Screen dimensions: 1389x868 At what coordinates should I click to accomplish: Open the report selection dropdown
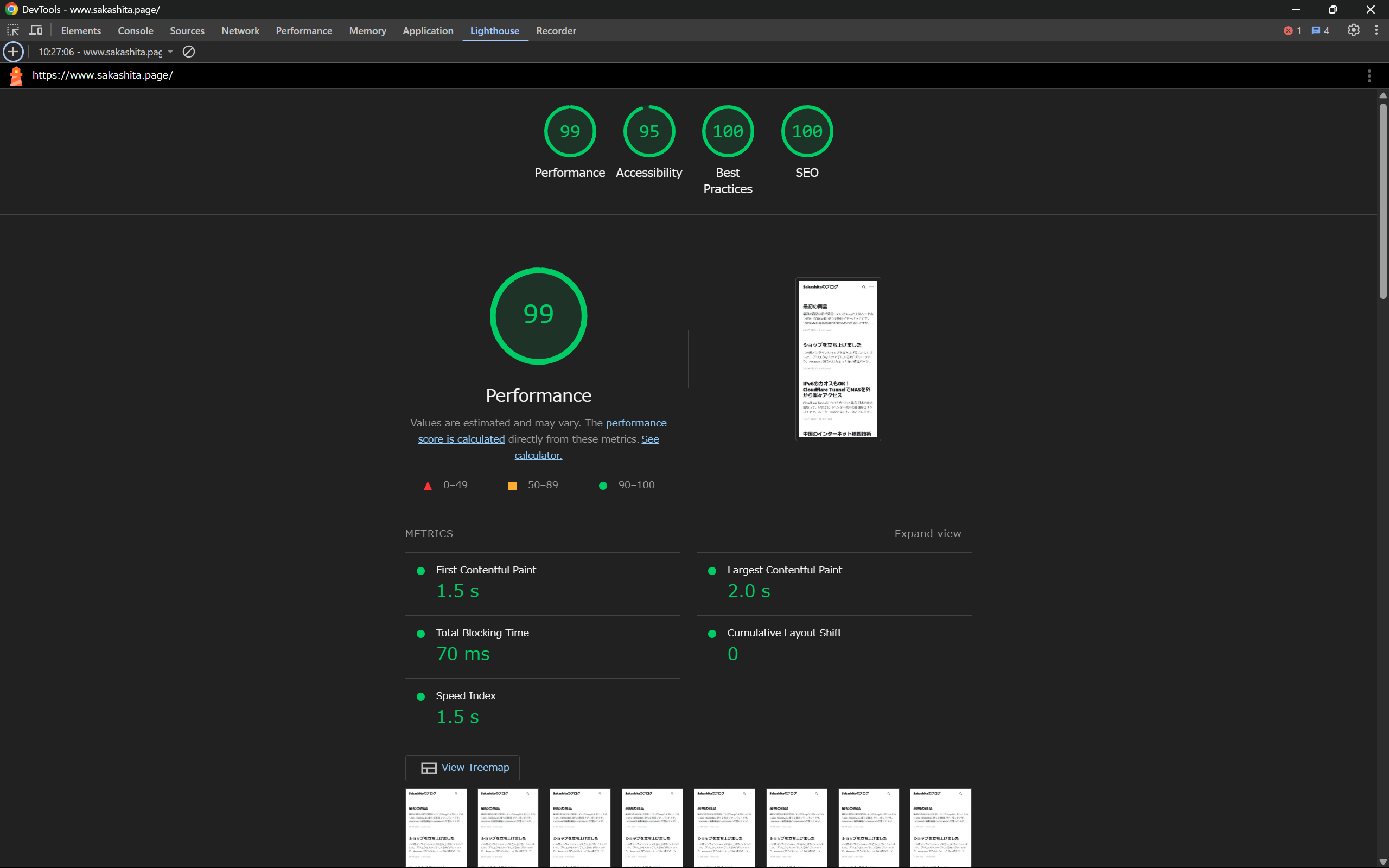(x=106, y=52)
